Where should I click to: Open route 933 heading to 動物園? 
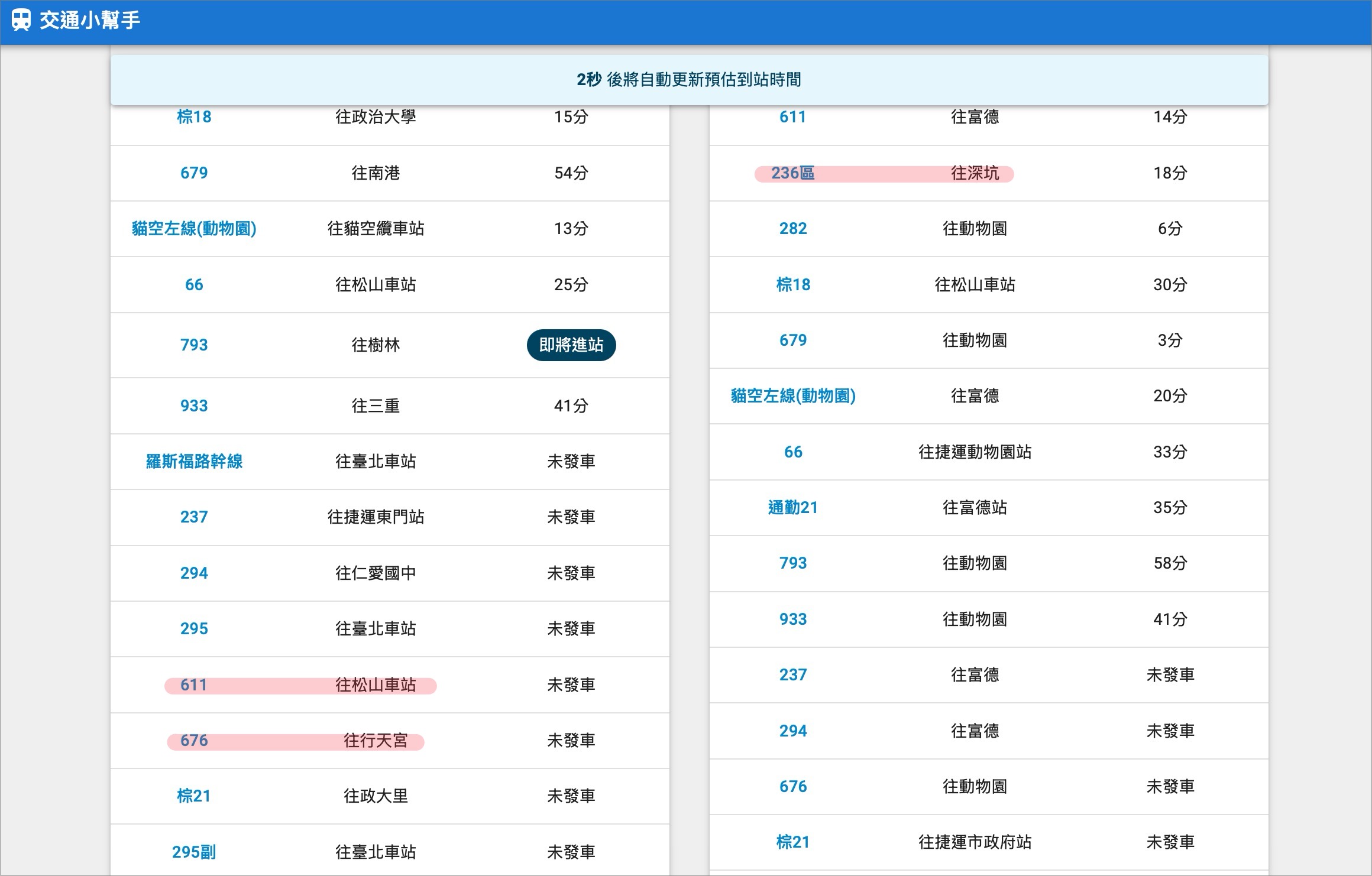[x=793, y=619]
